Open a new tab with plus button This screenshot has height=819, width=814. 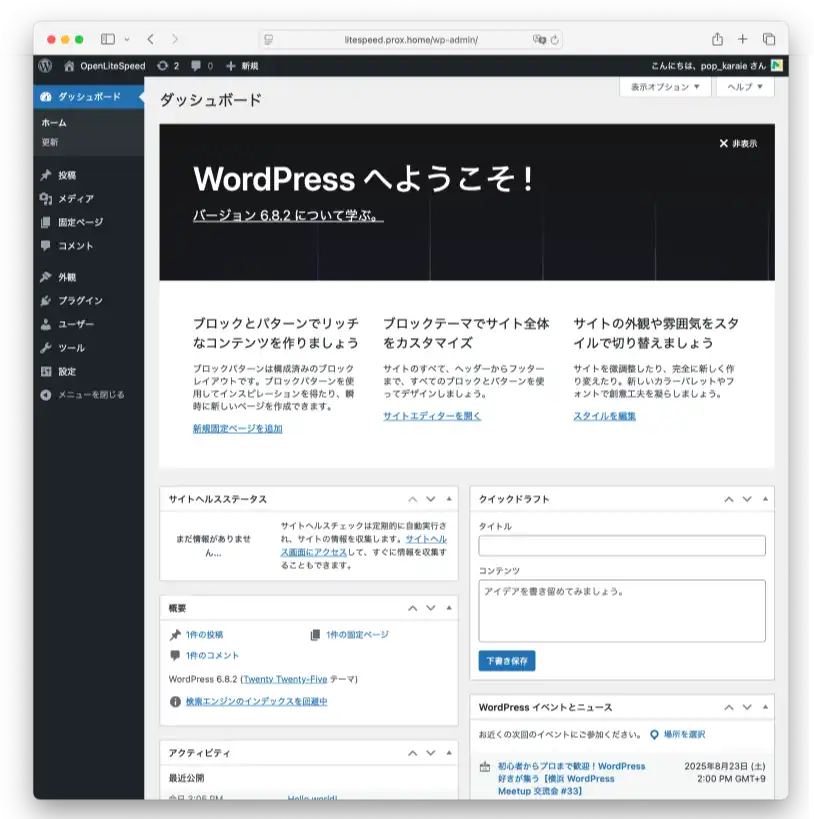tap(742, 39)
